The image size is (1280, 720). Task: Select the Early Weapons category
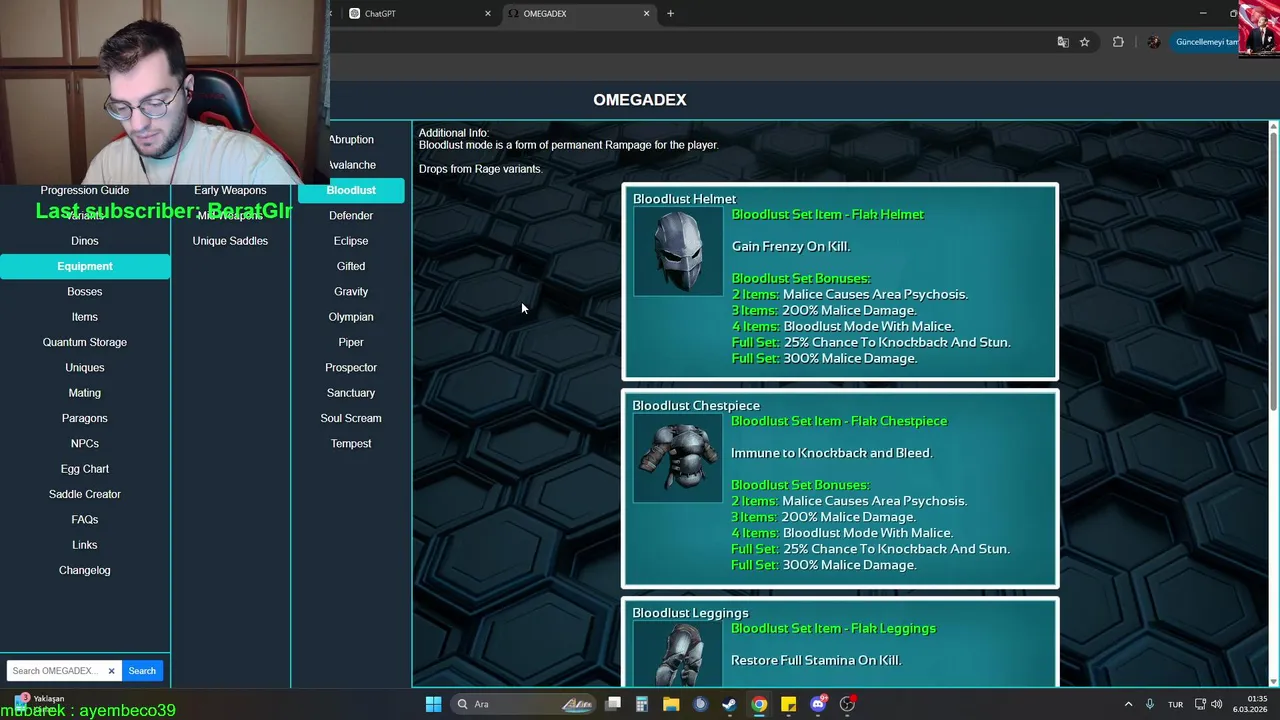[x=230, y=190]
